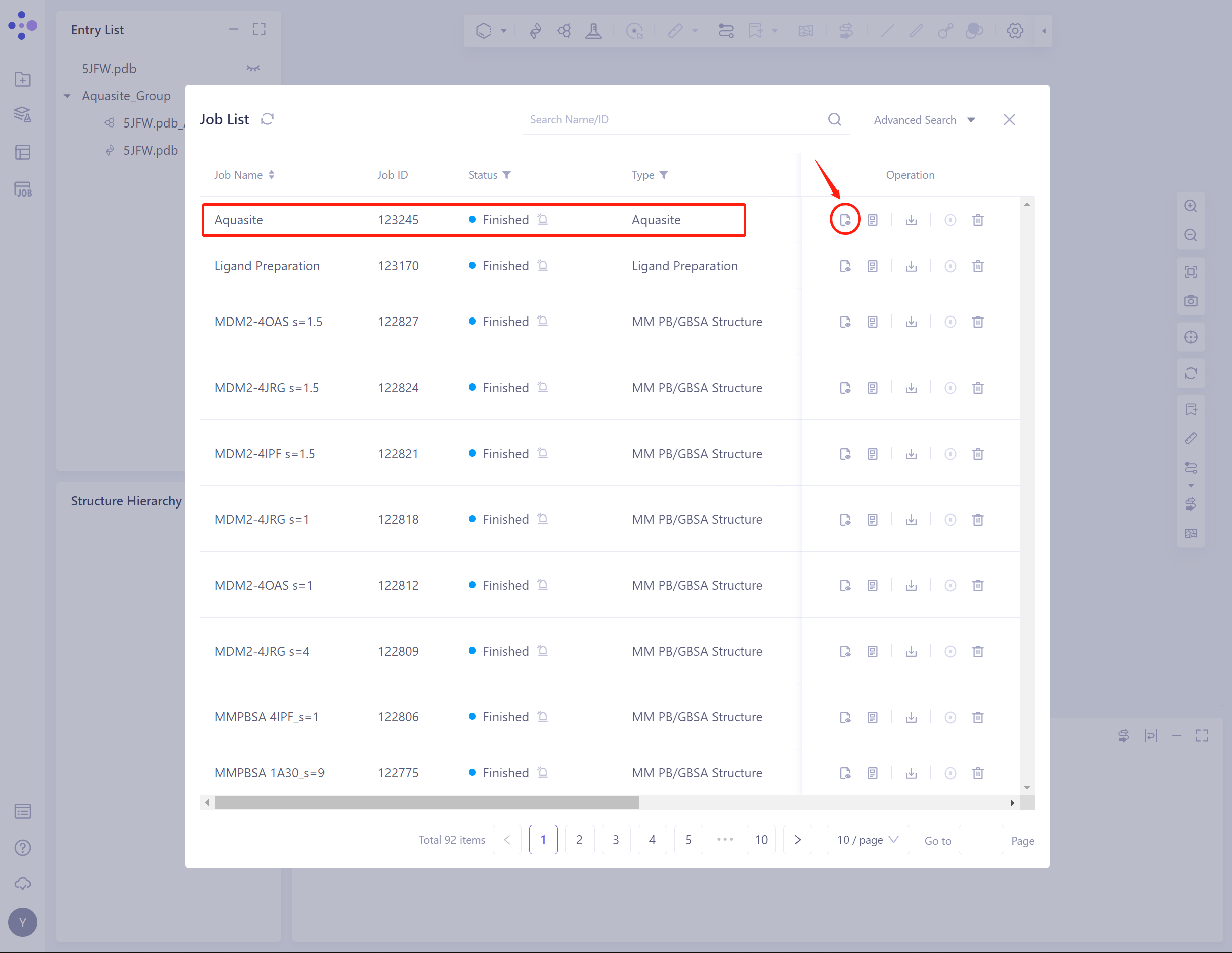Toggle the bell reminder for job 123170
Screen dimensions: 1232x953
(543, 265)
